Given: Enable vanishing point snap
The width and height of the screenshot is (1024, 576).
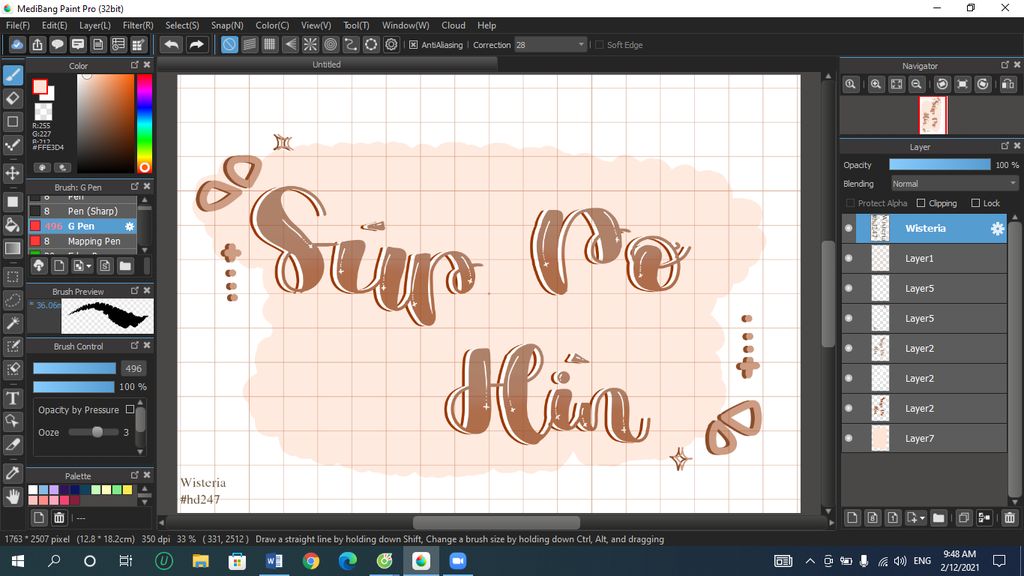Looking at the screenshot, I should coord(290,44).
